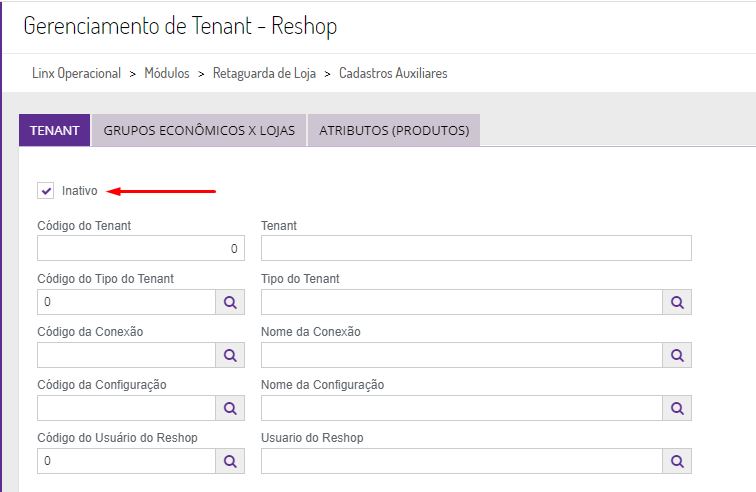Open Retaguarda de Loja breadcrumb
Viewport: 756px width, 492px height.
(264, 74)
